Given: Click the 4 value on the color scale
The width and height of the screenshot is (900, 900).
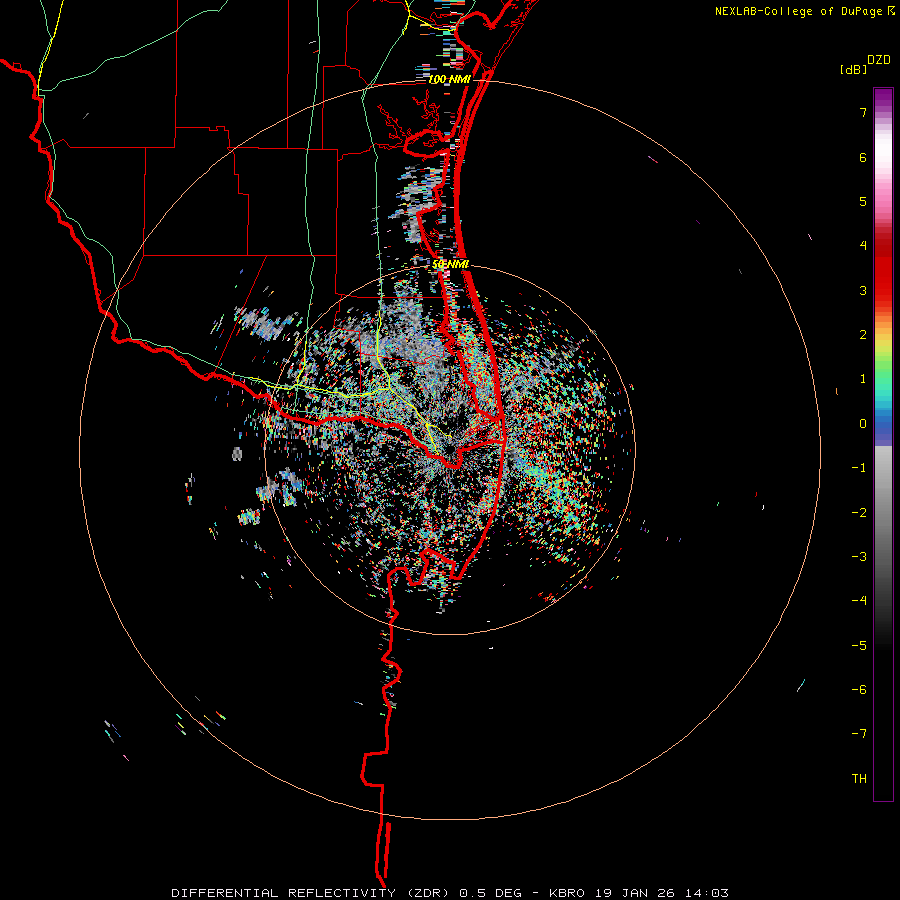Looking at the screenshot, I should click(x=863, y=246).
